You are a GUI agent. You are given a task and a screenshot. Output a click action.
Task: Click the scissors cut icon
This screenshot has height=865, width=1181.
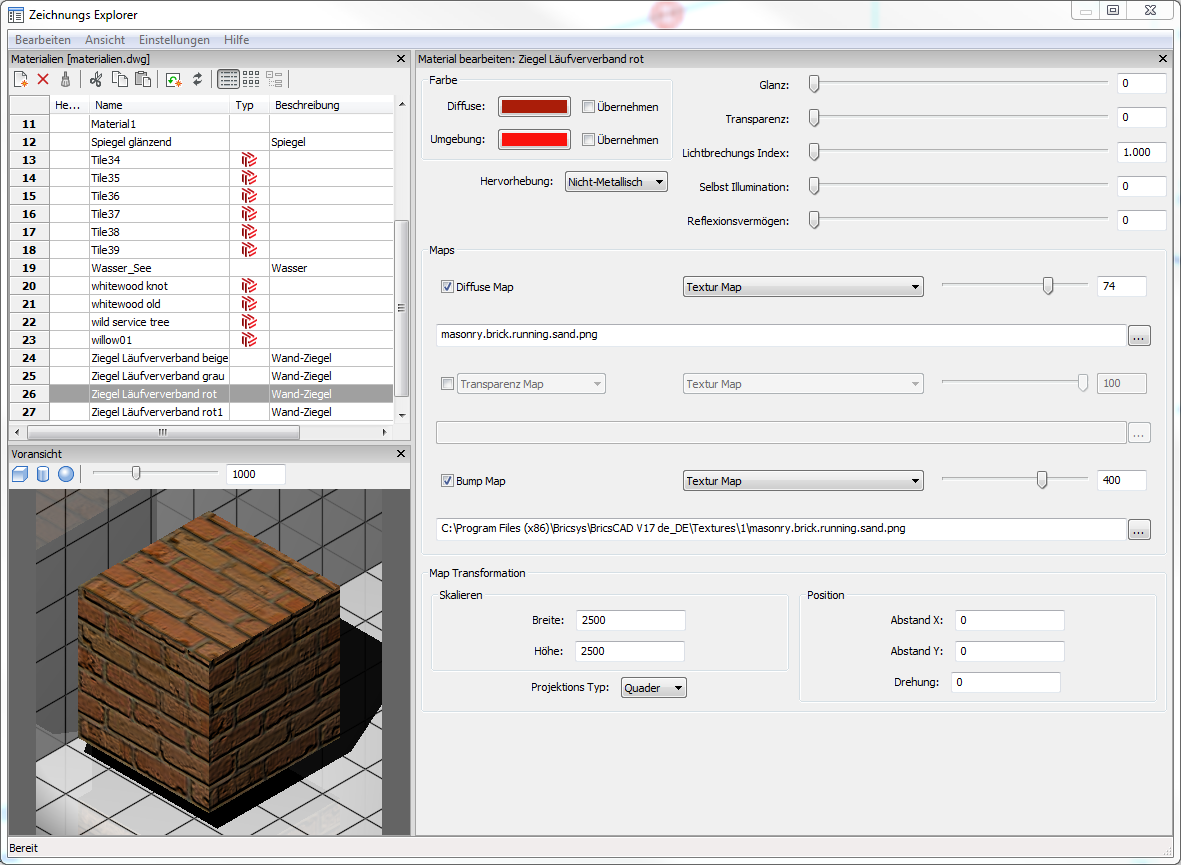(96, 79)
